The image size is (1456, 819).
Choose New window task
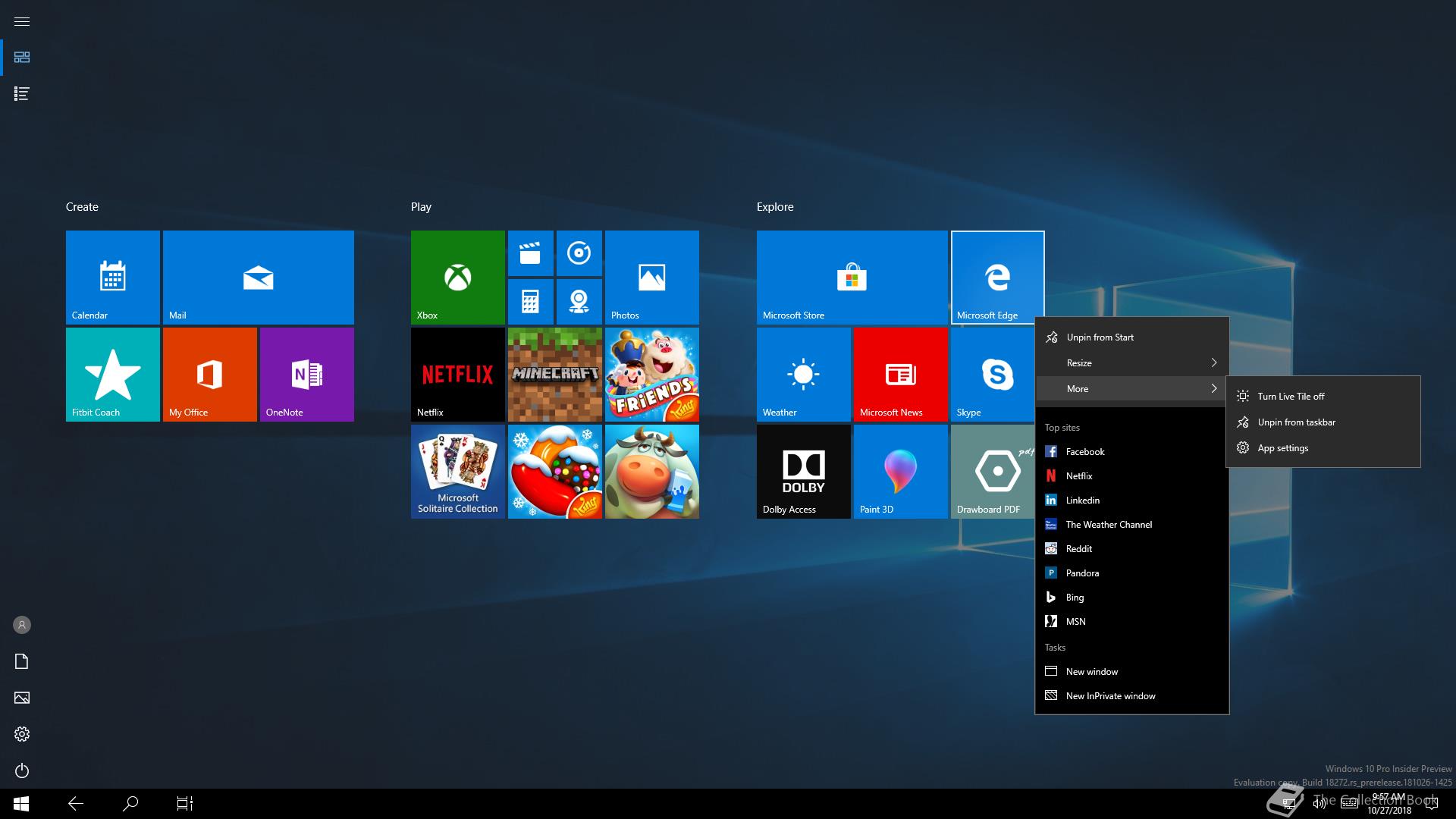pyautogui.click(x=1131, y=672)
